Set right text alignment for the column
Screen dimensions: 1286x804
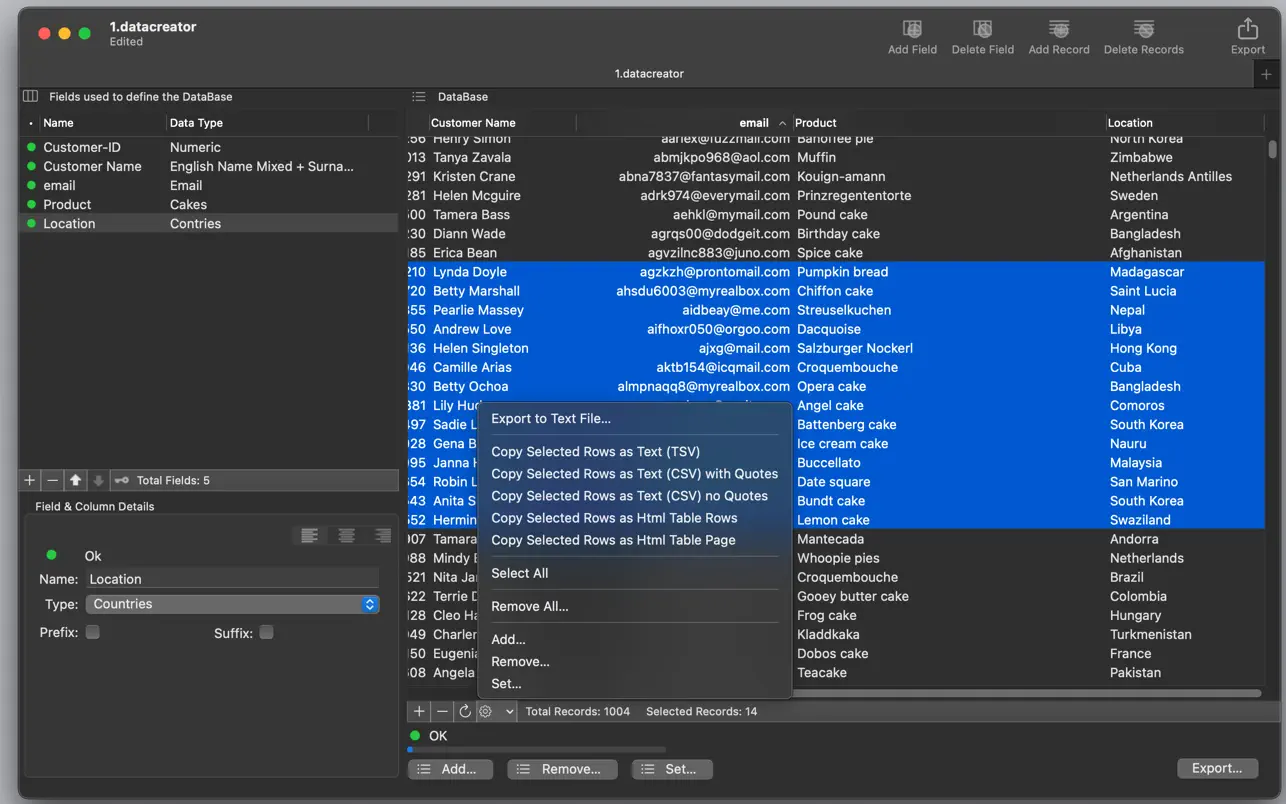382,536
